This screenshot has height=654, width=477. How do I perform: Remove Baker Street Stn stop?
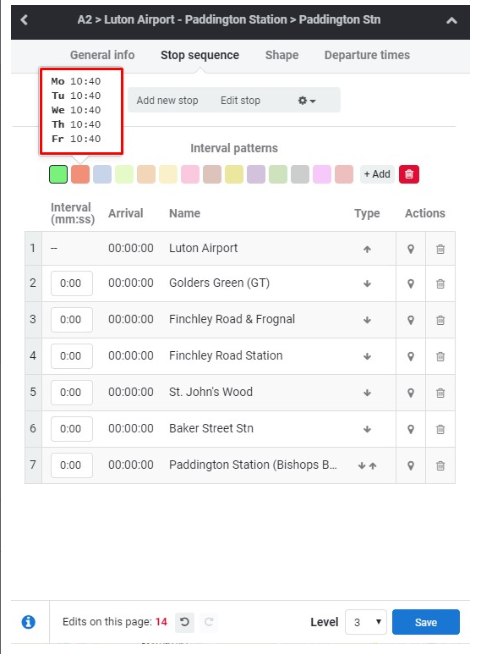[x=440, y=429]
